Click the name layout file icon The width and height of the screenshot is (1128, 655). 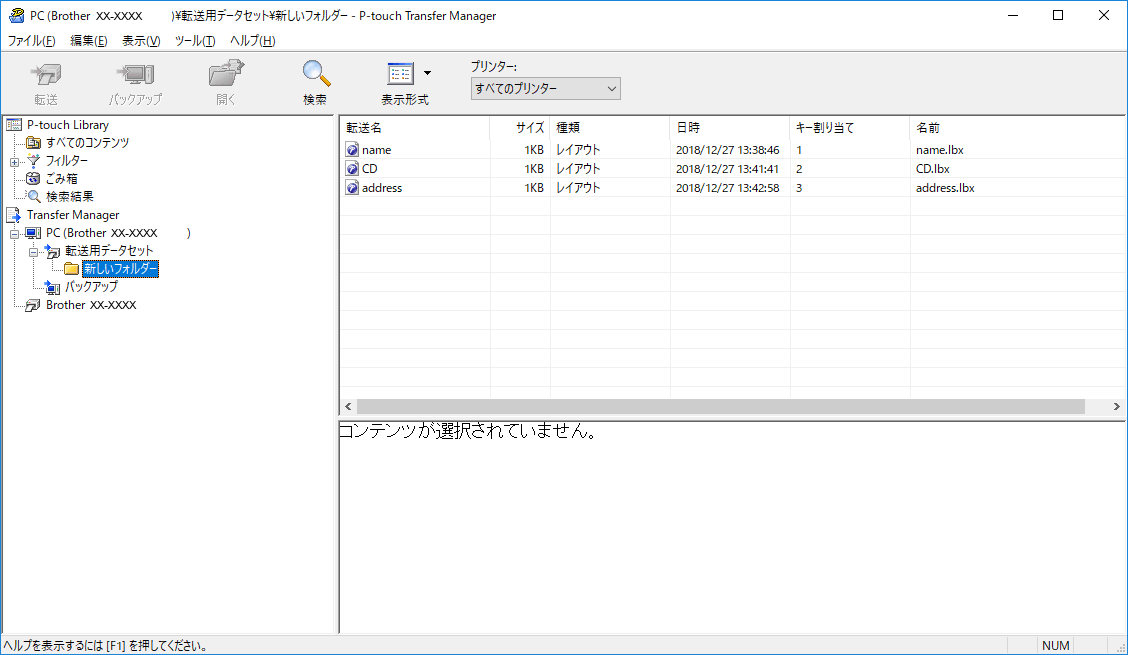352,150
